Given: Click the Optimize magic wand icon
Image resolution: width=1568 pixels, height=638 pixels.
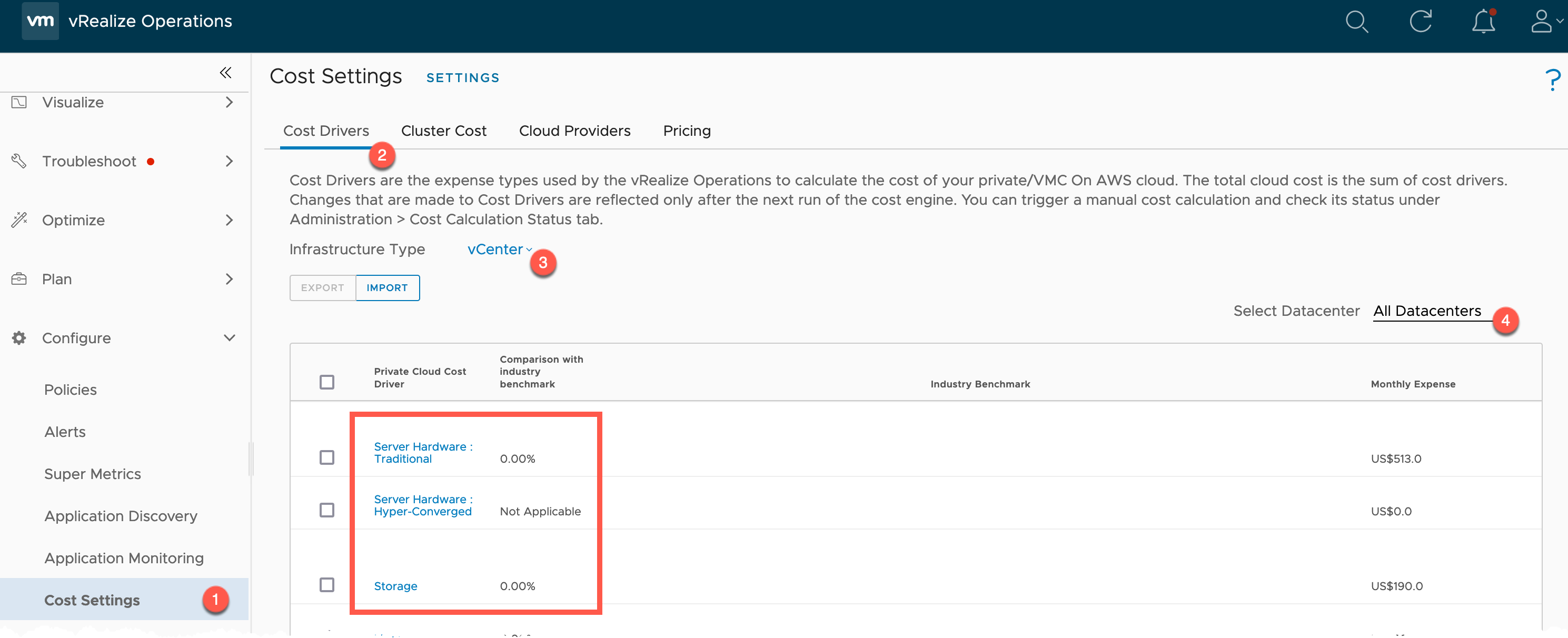Looking at the screenshot, I should tap(19, 220).
